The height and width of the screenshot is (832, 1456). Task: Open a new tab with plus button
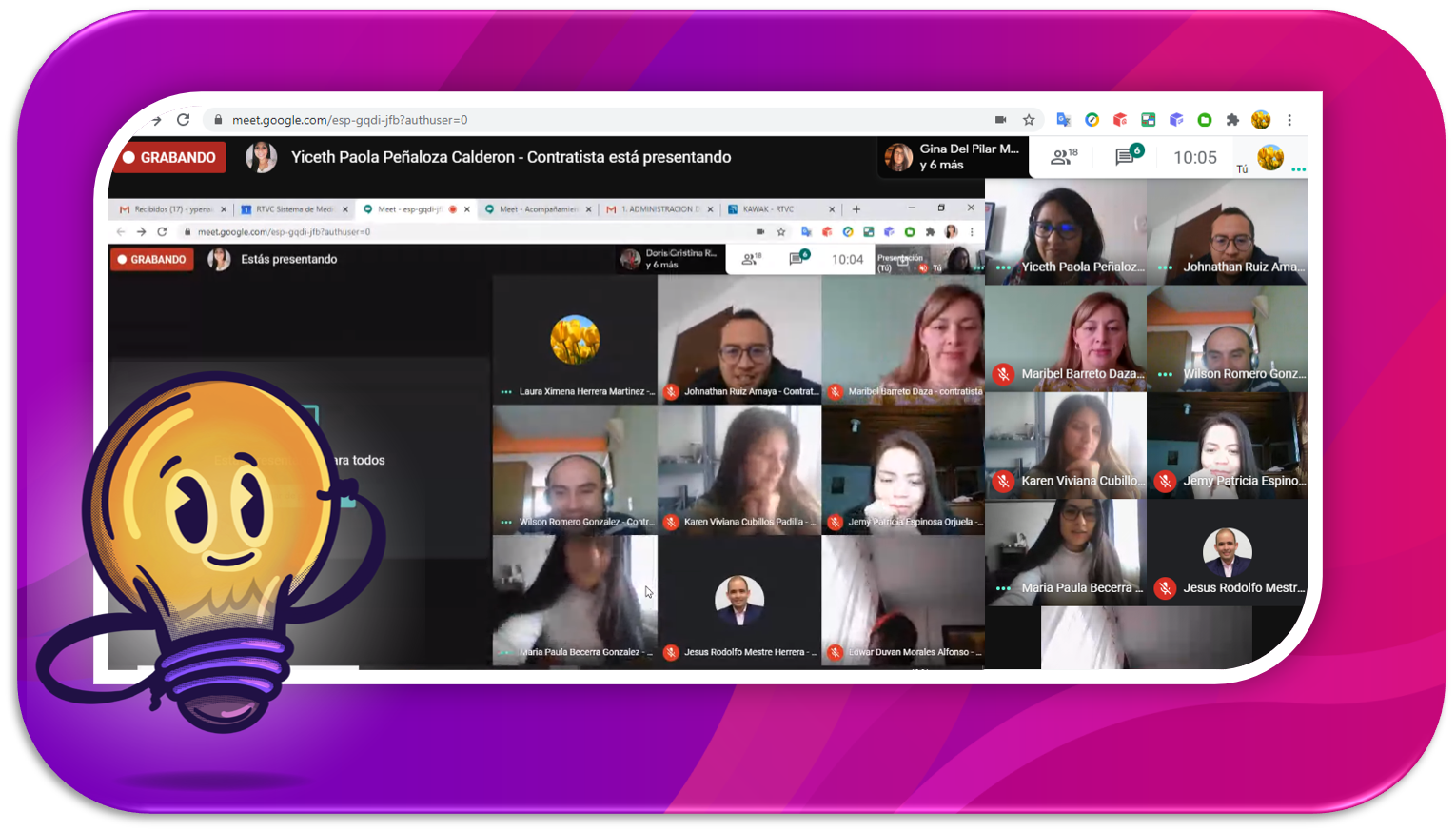856,209
